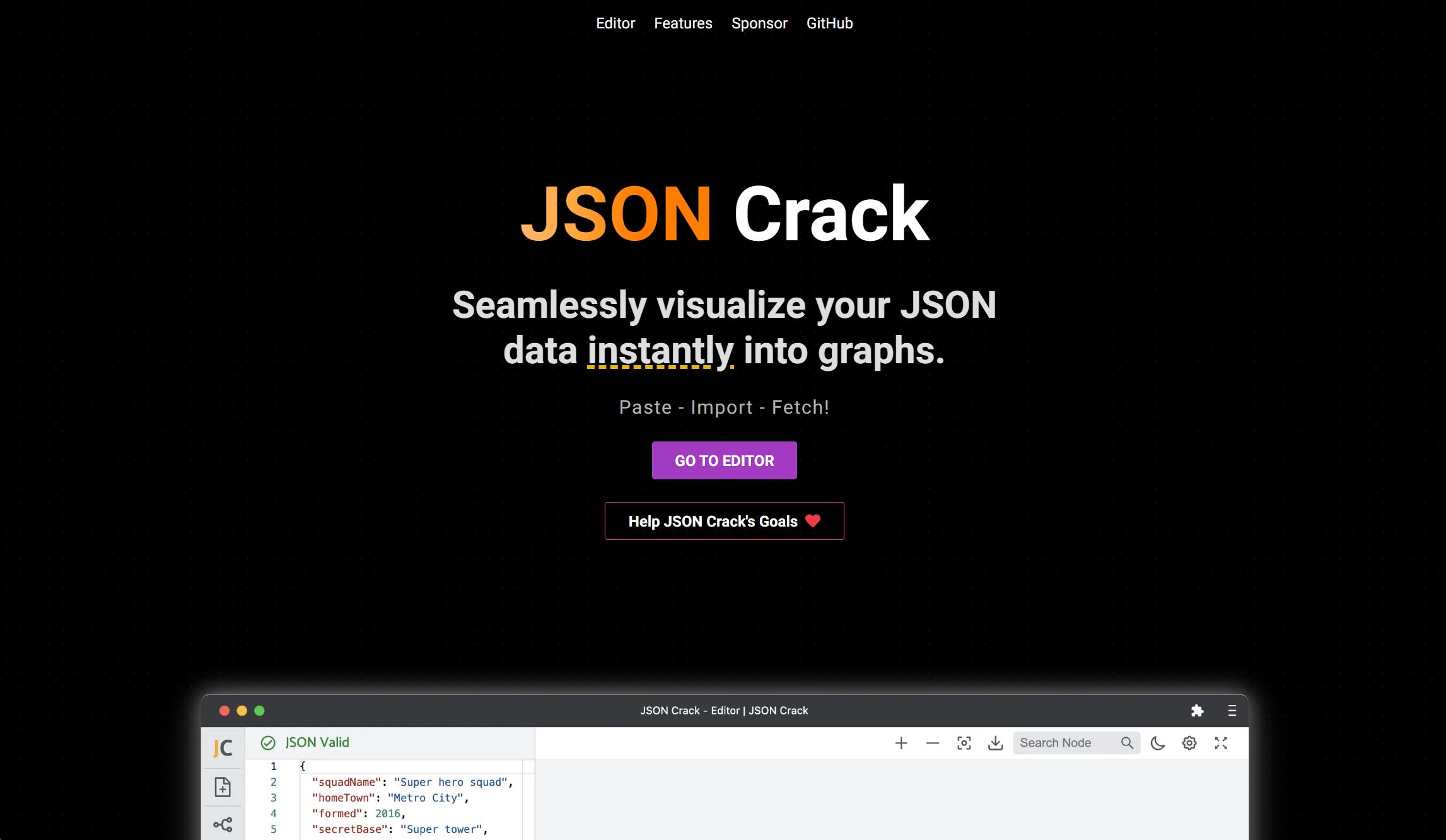Click the puzzle piece extensions icon
This screenshot has width=1446, height=840.
click(x=1197, y=711)
